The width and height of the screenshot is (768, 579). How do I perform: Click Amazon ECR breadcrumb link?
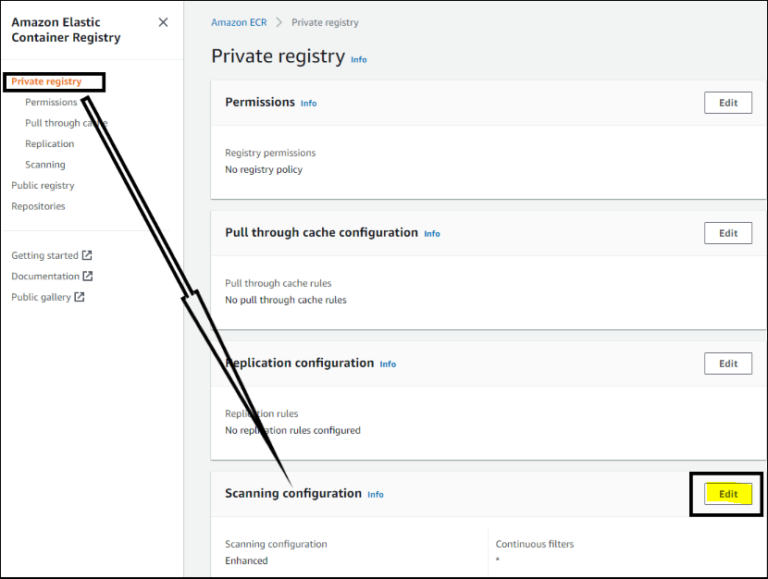[x=239, y=23]
